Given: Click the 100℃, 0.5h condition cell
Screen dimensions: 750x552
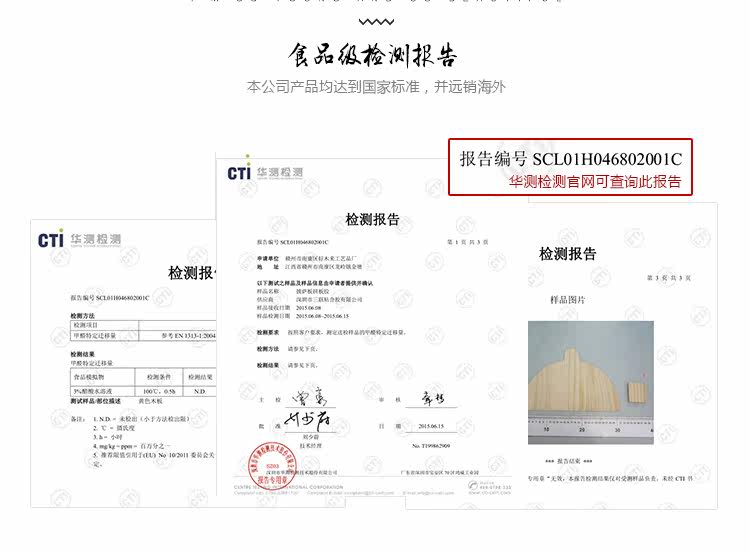Looking at the screenshot, I should point(159,391).
